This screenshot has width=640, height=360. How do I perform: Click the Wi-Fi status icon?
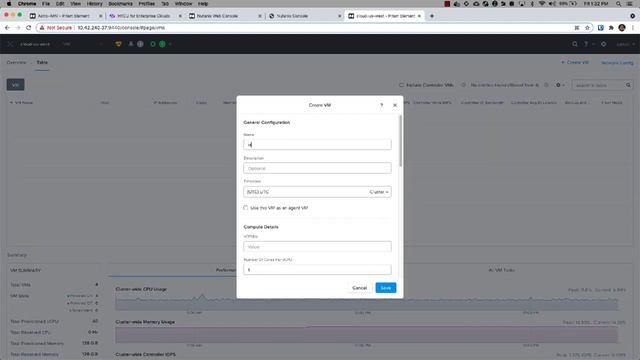(x=542, y=4)
